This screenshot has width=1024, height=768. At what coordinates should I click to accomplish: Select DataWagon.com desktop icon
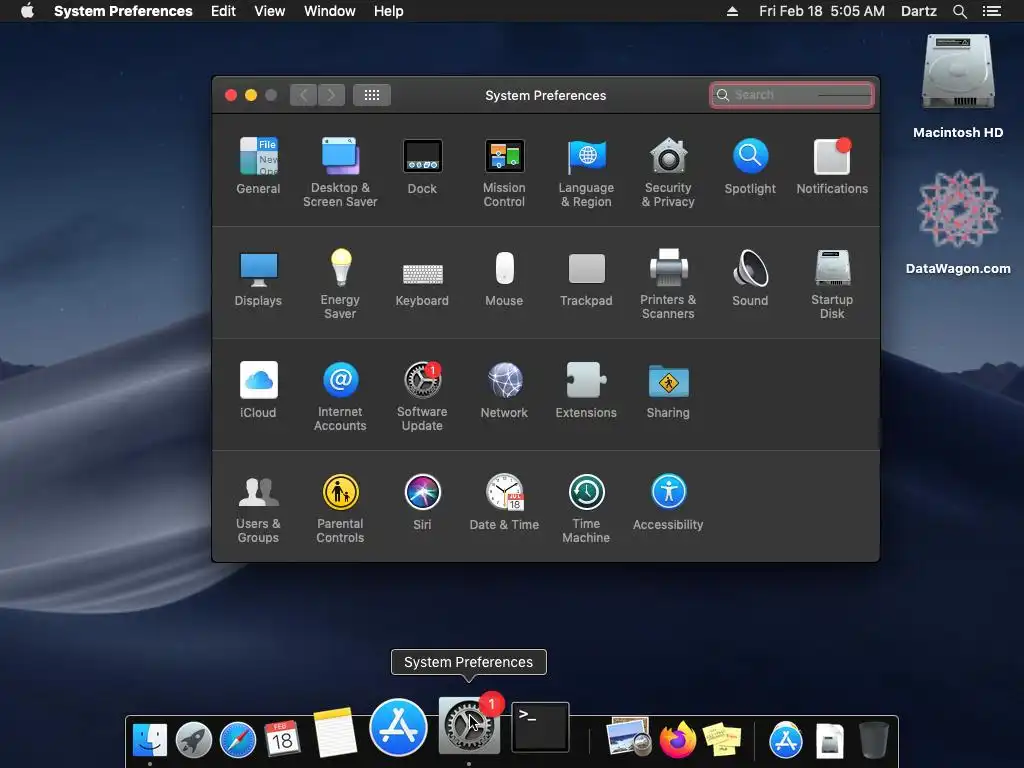pos(957,222)
